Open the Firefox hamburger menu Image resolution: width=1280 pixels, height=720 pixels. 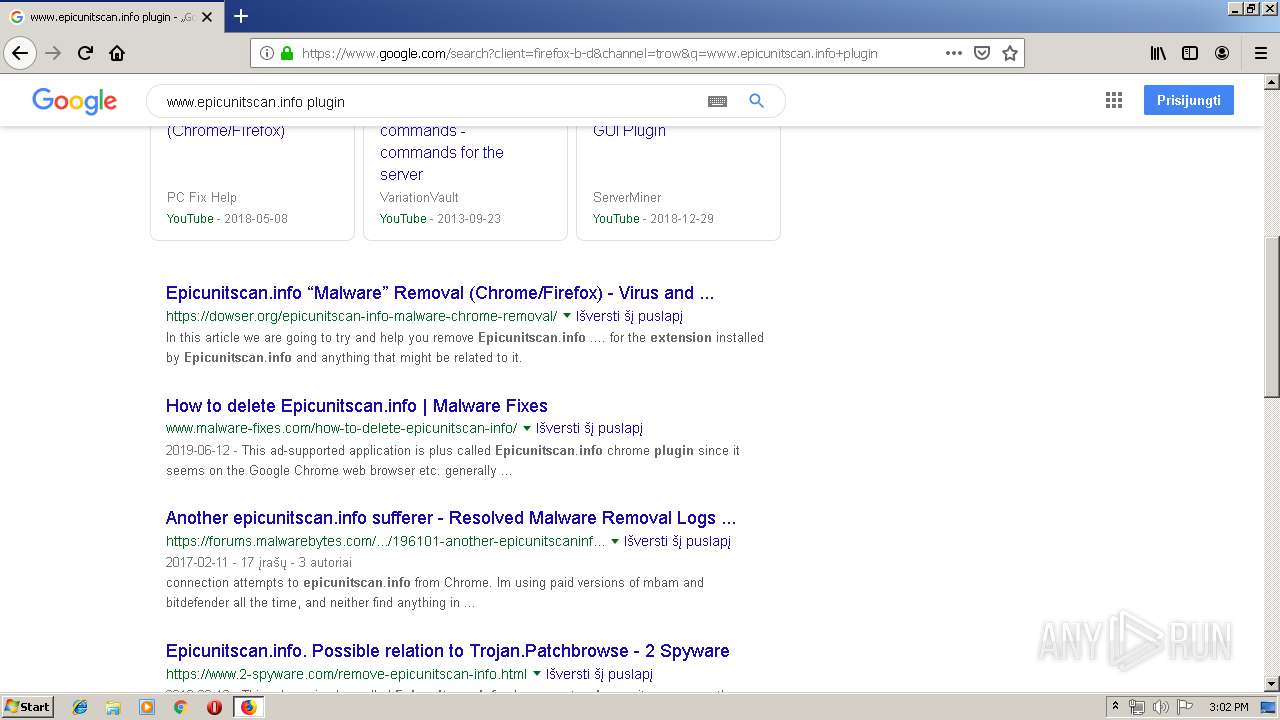[x=1261, y=53]
